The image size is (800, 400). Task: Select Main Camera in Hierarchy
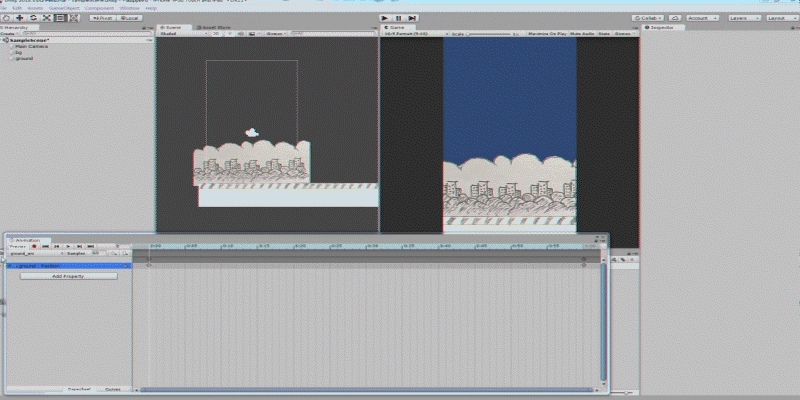coord(32,46)
